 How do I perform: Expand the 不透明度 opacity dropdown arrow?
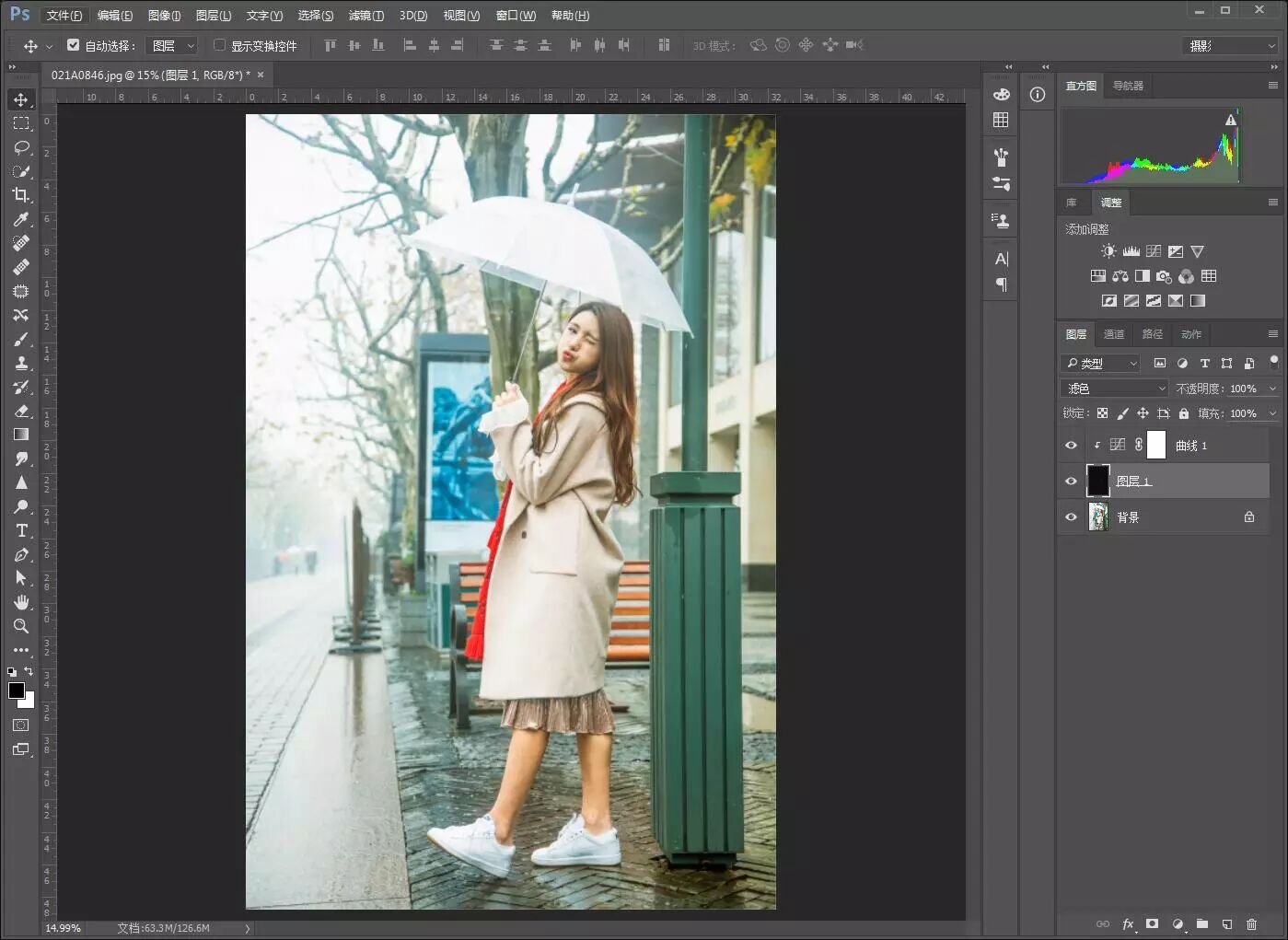[x=1272, y=389]
